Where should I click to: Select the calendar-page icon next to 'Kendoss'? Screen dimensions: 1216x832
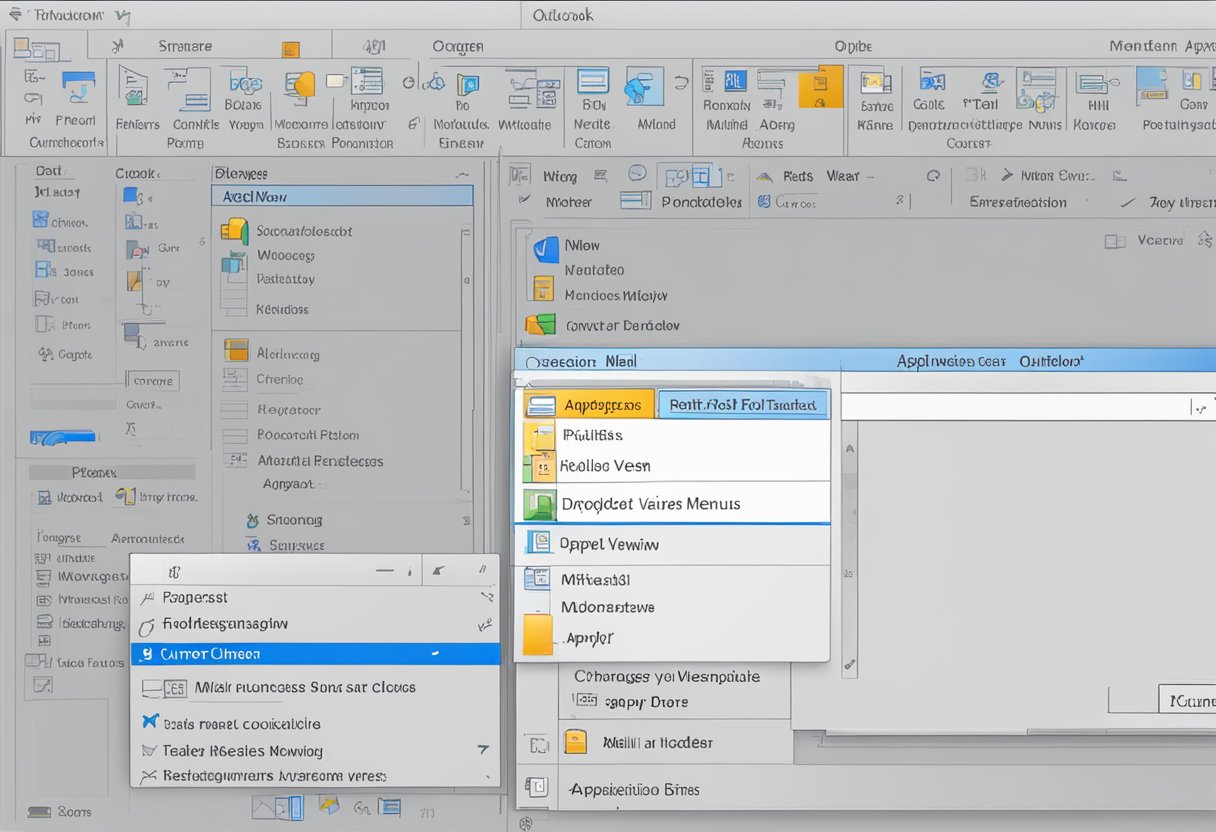[x=236, y=309]
